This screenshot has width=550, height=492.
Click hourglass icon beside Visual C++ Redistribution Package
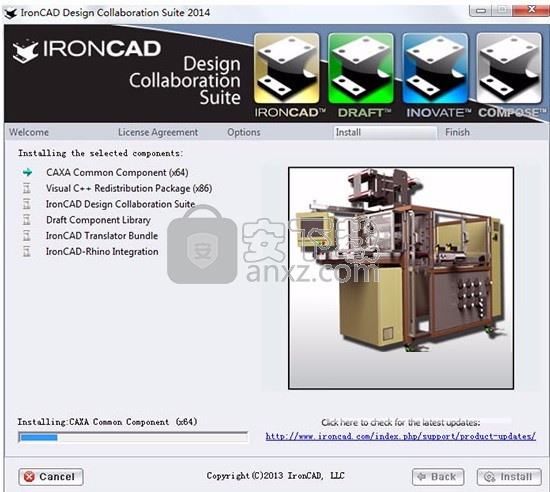[x=27, y=188]
